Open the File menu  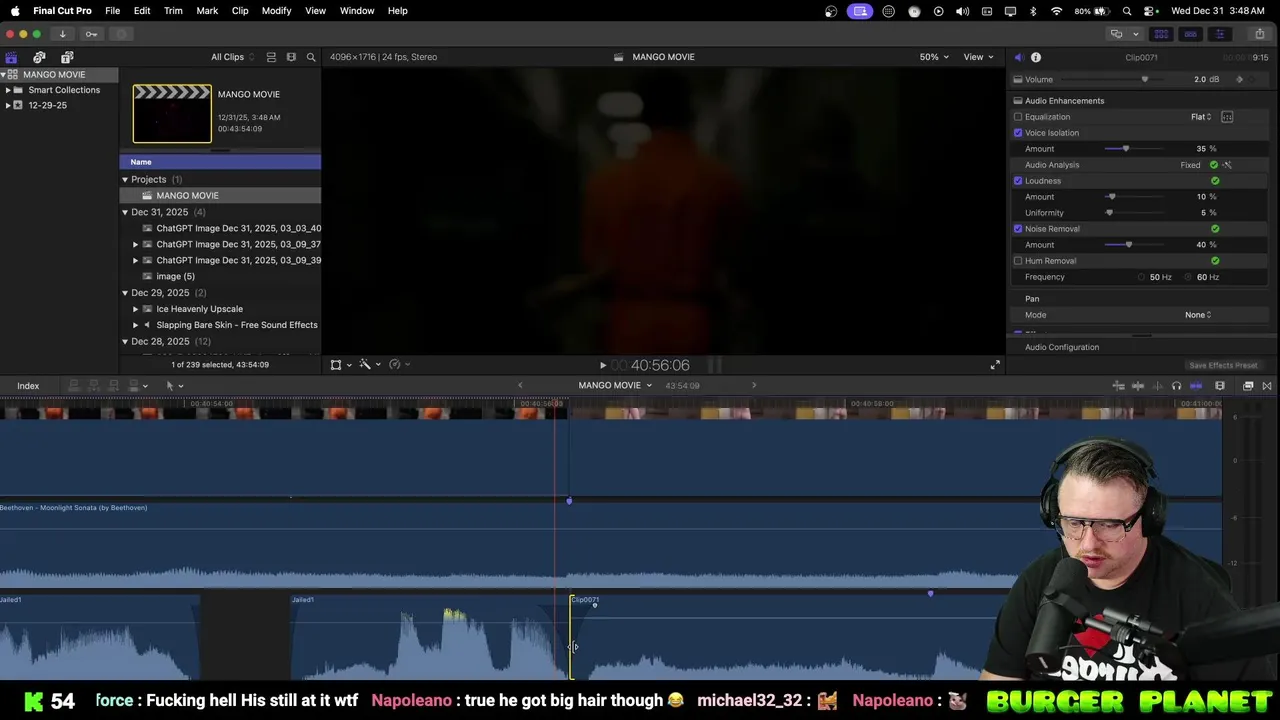pos(113,11)
